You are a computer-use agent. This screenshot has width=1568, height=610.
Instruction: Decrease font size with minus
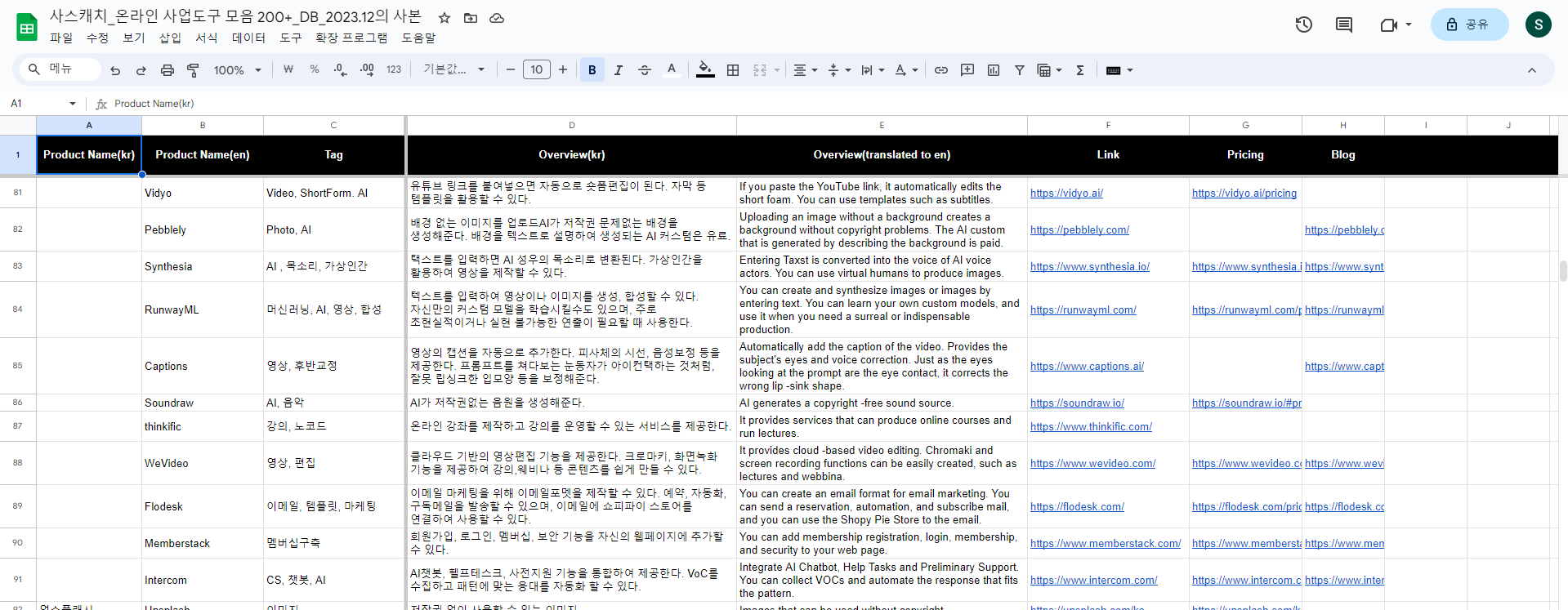(x=511, y=70)
